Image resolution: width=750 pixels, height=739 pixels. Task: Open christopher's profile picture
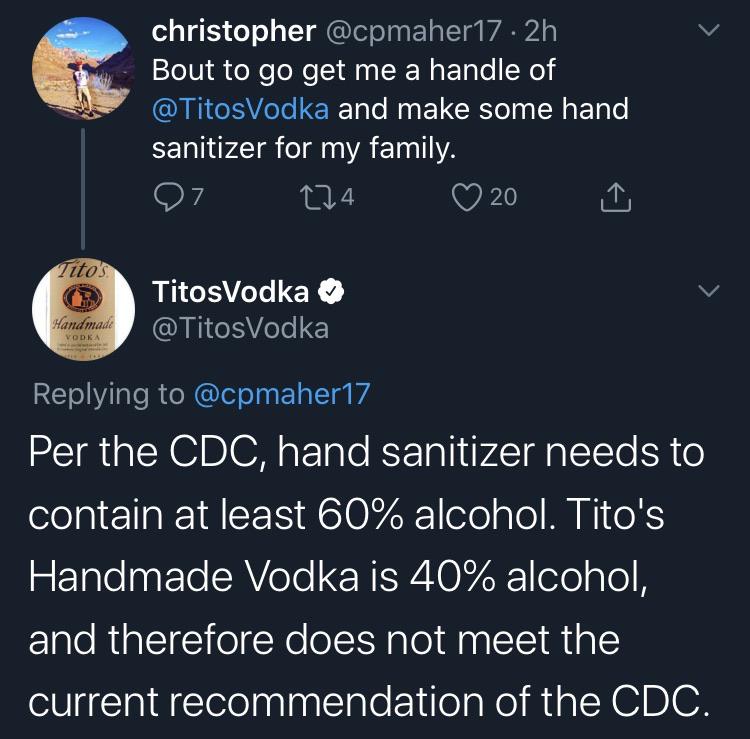83,68
